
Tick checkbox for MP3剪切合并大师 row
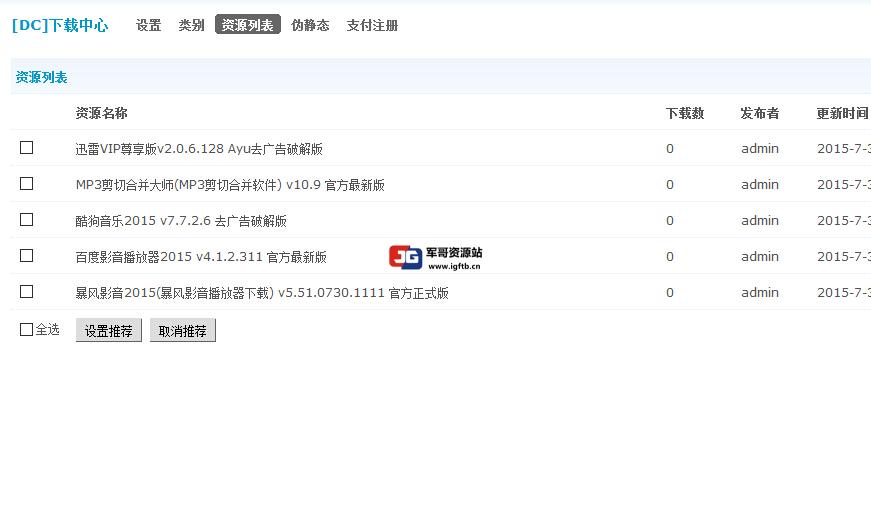(26, 184)
